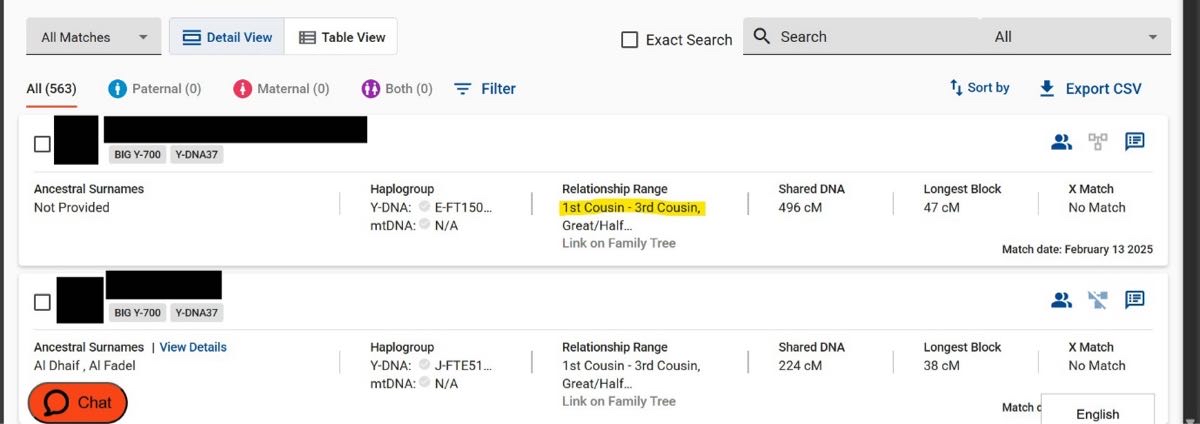
Task: Open In Common With icon for second match
Action: coord(1061,299)
